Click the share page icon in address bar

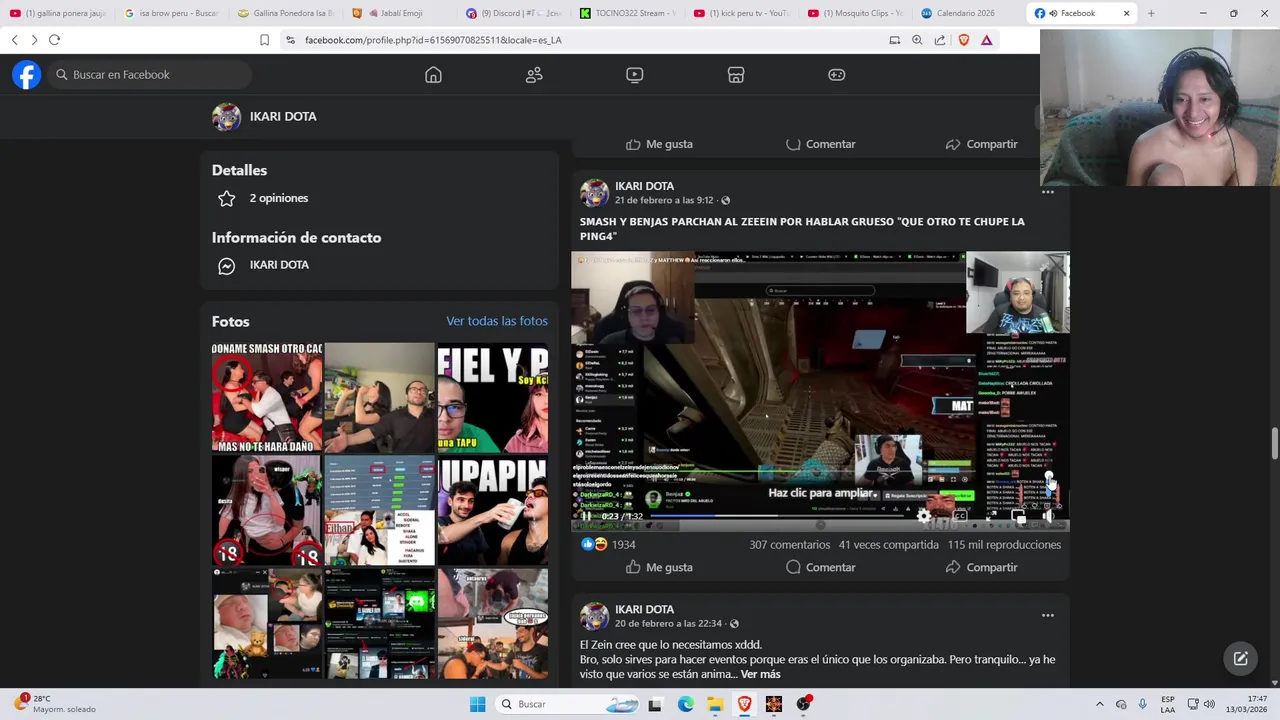click(940, 40)
